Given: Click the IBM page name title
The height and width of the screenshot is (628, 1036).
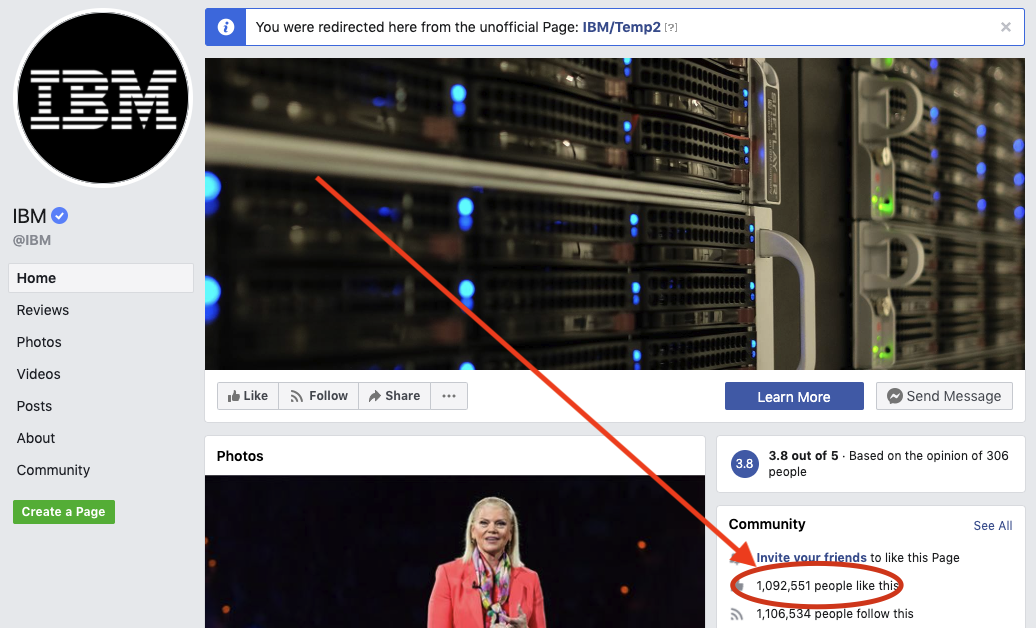Looking at the screenshot, I should point(30,216).
